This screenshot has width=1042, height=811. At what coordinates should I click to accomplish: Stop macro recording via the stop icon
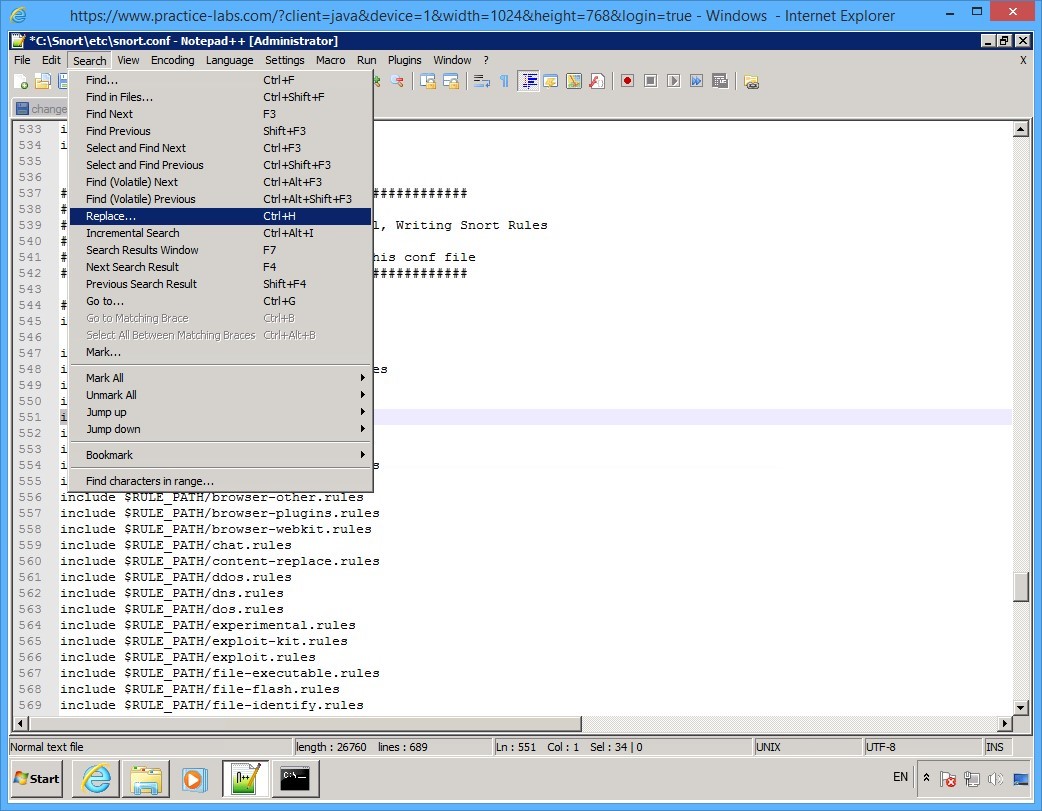click(653, 81)
